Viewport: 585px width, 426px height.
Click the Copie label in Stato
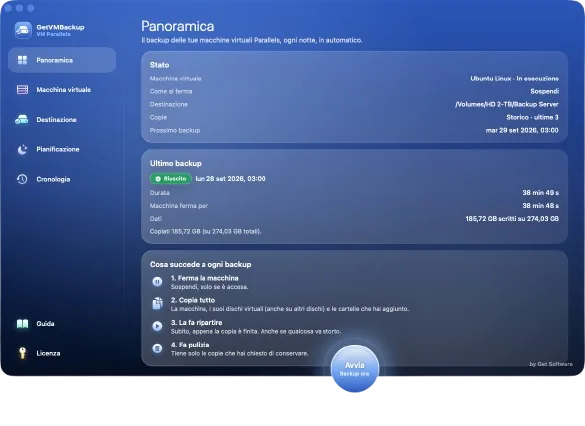[x=158, y=117]
